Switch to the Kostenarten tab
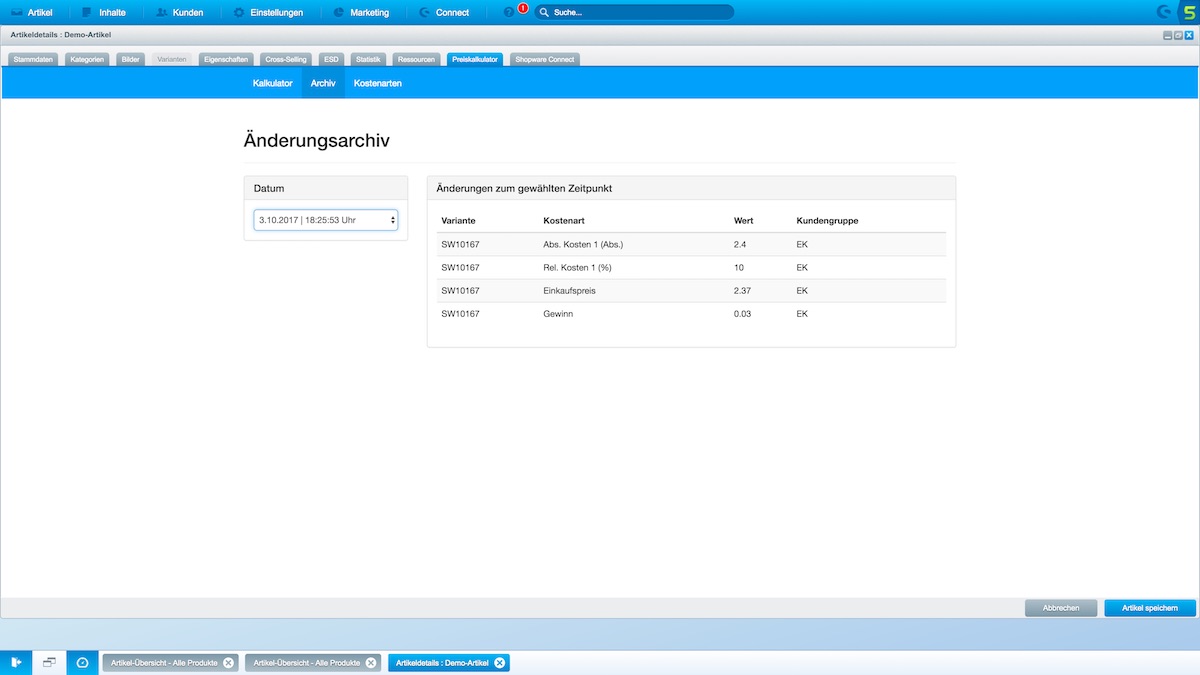1200x675 pixels. click(378, 83)
